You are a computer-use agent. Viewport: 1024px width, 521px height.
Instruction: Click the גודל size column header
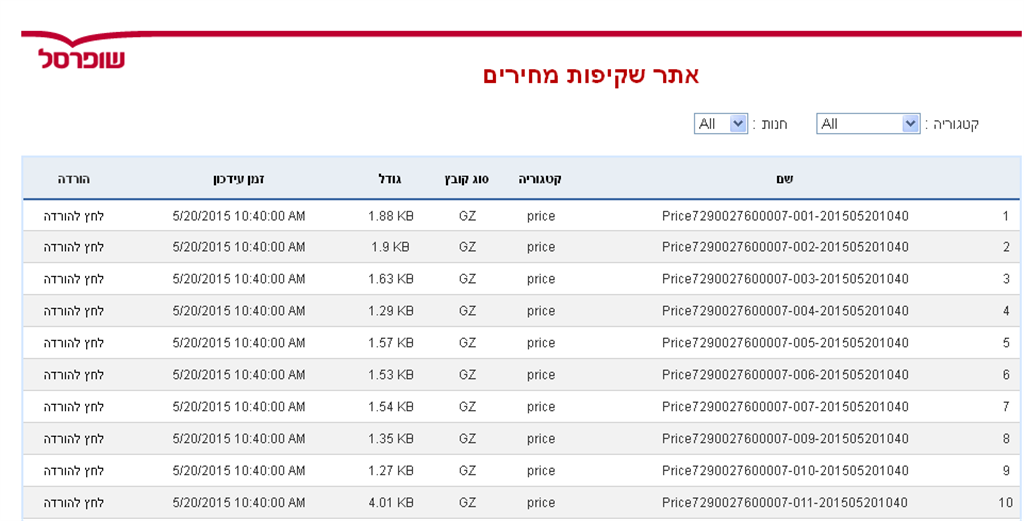[389, 179]
